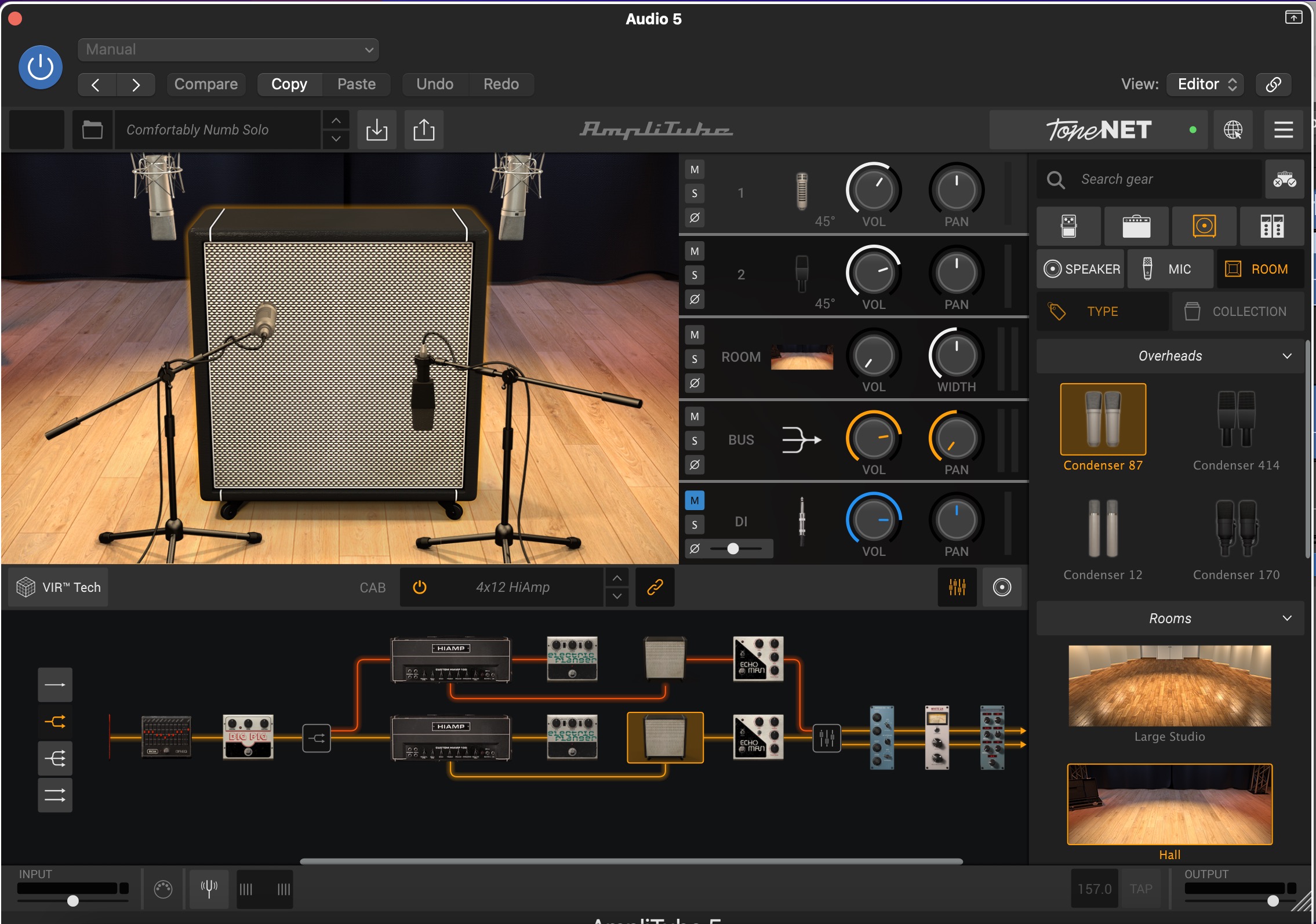Solo the ROOM channel

pos(695,359)
